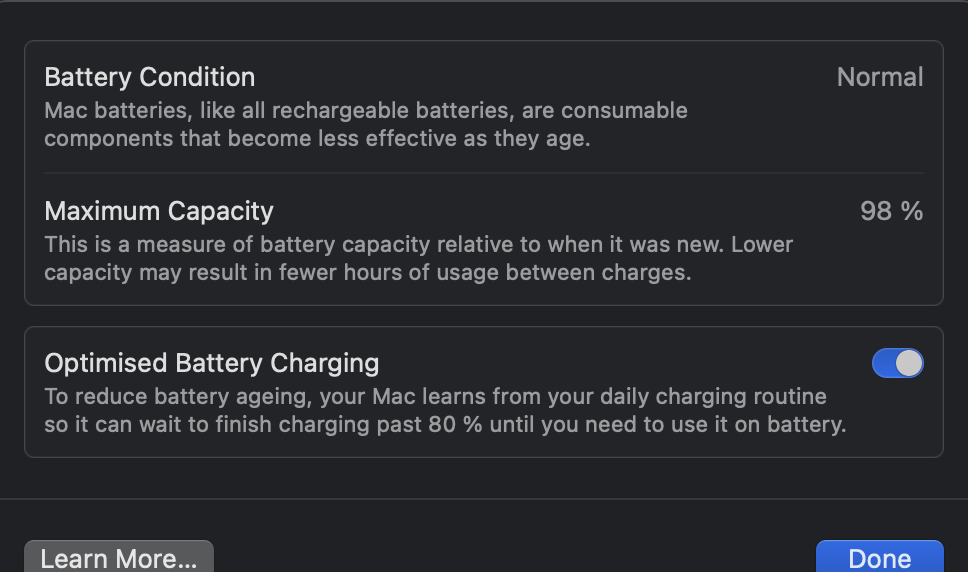Click the line "so it can wait to finish charging"
Viewport: 968px width, 572px height.
445,424
